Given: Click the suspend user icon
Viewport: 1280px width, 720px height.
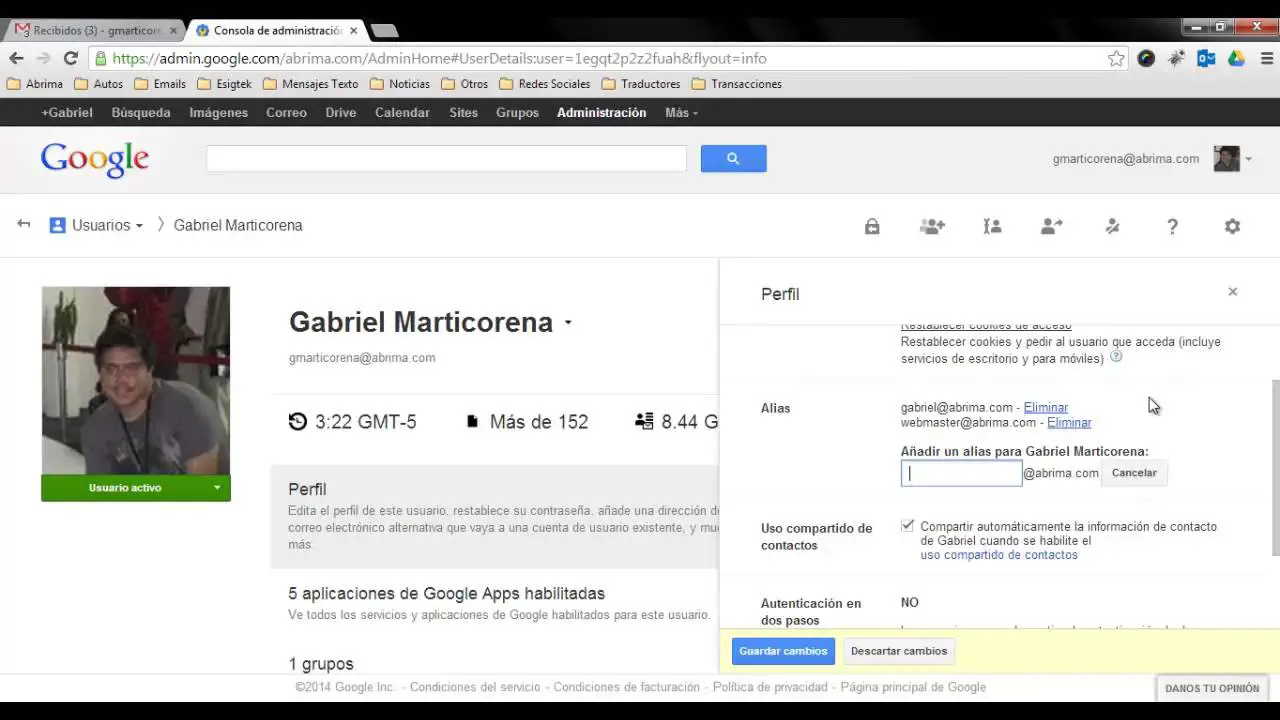Looking at the screenshot, I should point(1112,227).
